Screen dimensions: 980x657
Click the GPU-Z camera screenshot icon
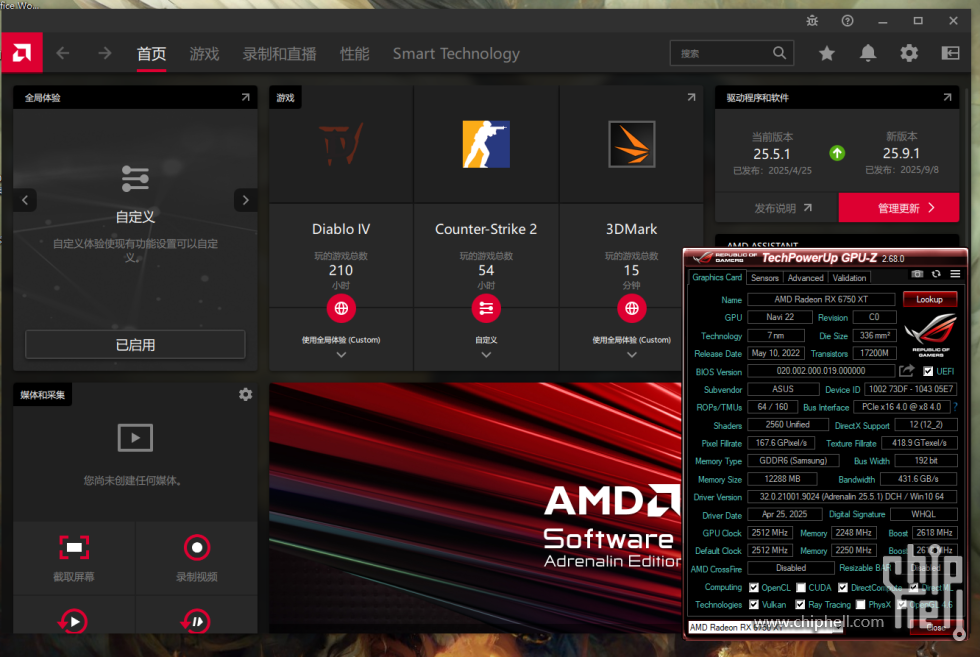point(917,274)
